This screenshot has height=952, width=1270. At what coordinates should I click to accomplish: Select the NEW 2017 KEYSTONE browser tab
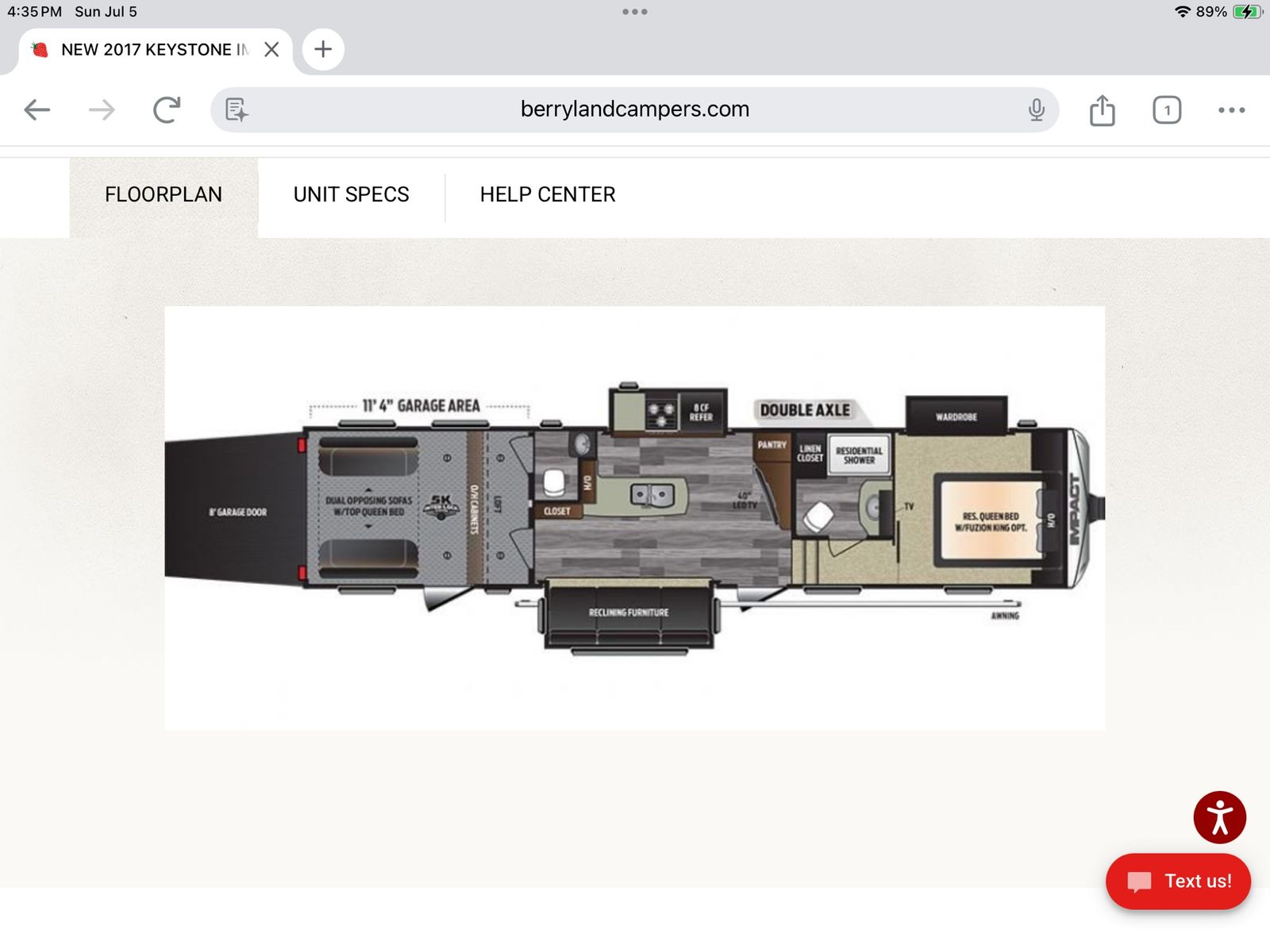[155, 49]
